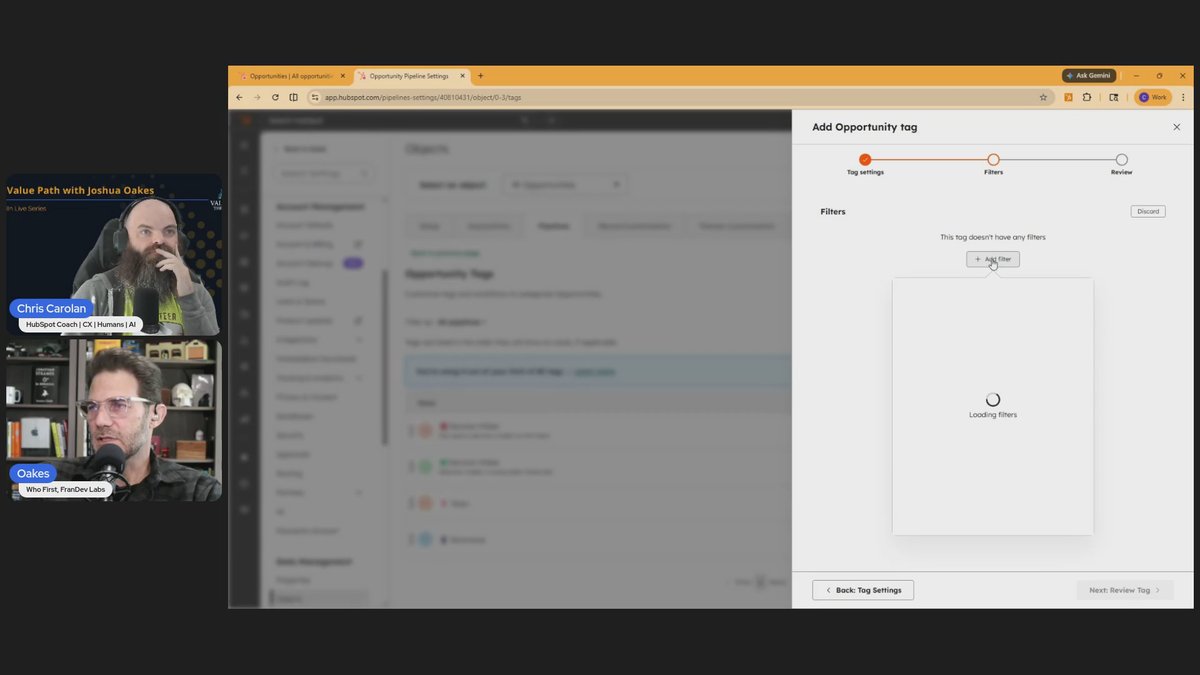Image resolution: width=1200 pixels, height=675 pixels.
Task: Go back in browser history
Action: [x=239, y=97]
